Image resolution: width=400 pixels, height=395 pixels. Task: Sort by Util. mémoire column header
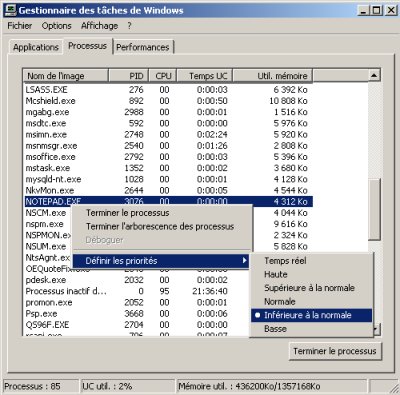pos(273,76)
